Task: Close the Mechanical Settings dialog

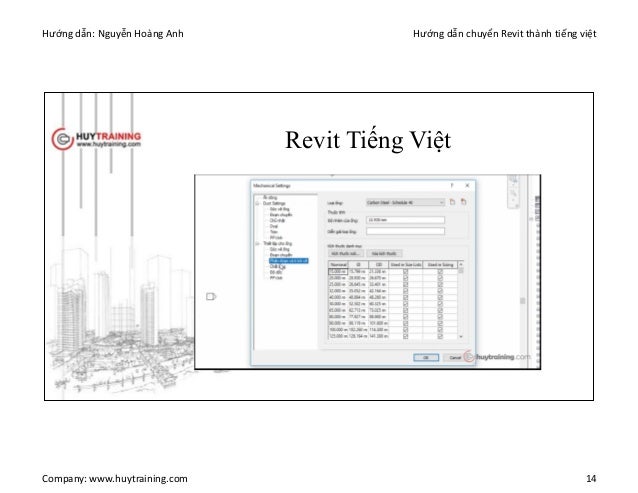Action: (x=467, y=185)
